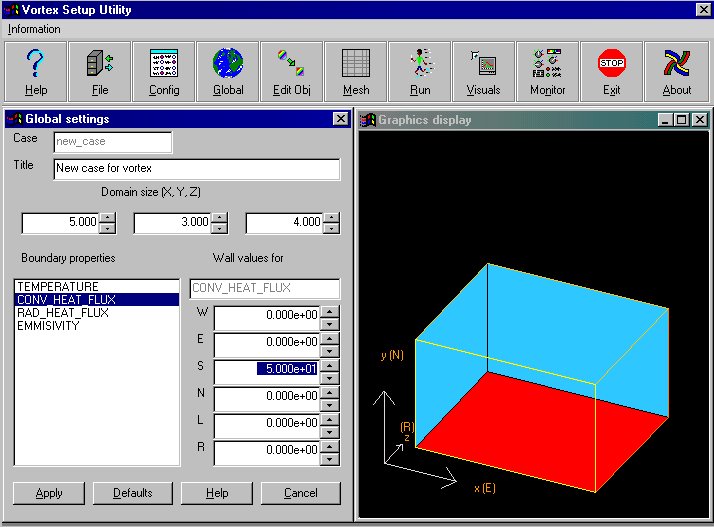Open the About toolbar icon
The image size is (714, 527).
pos(676,72)
